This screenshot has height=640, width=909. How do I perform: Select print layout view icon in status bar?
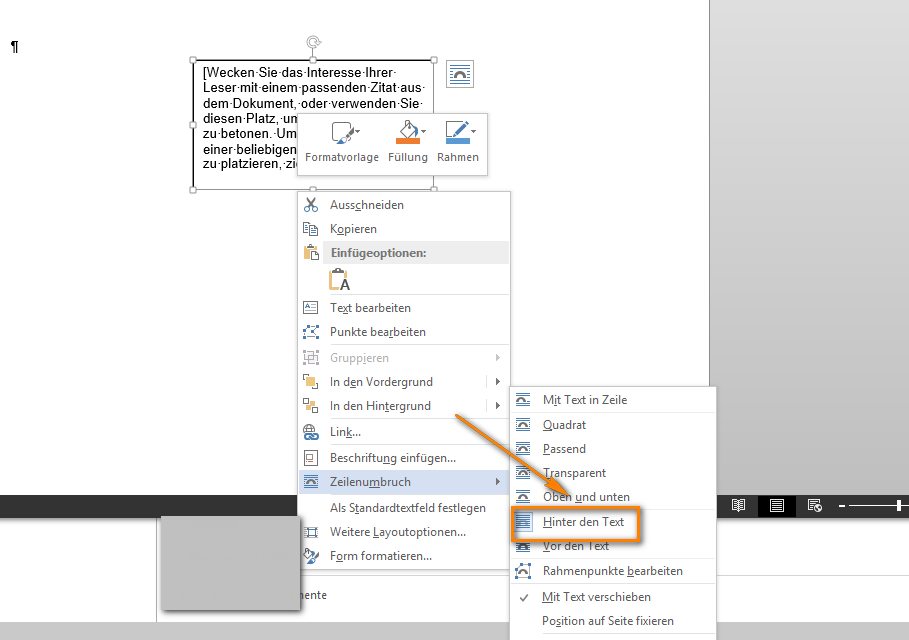777,506
